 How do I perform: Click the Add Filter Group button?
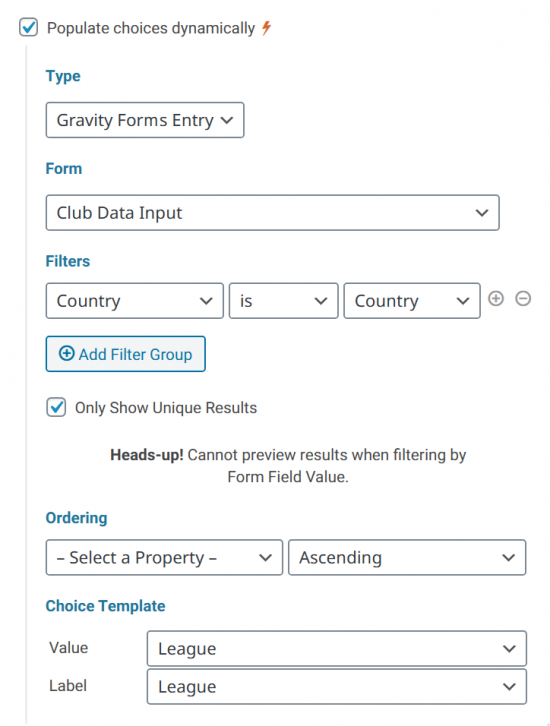tap(125, 354)
